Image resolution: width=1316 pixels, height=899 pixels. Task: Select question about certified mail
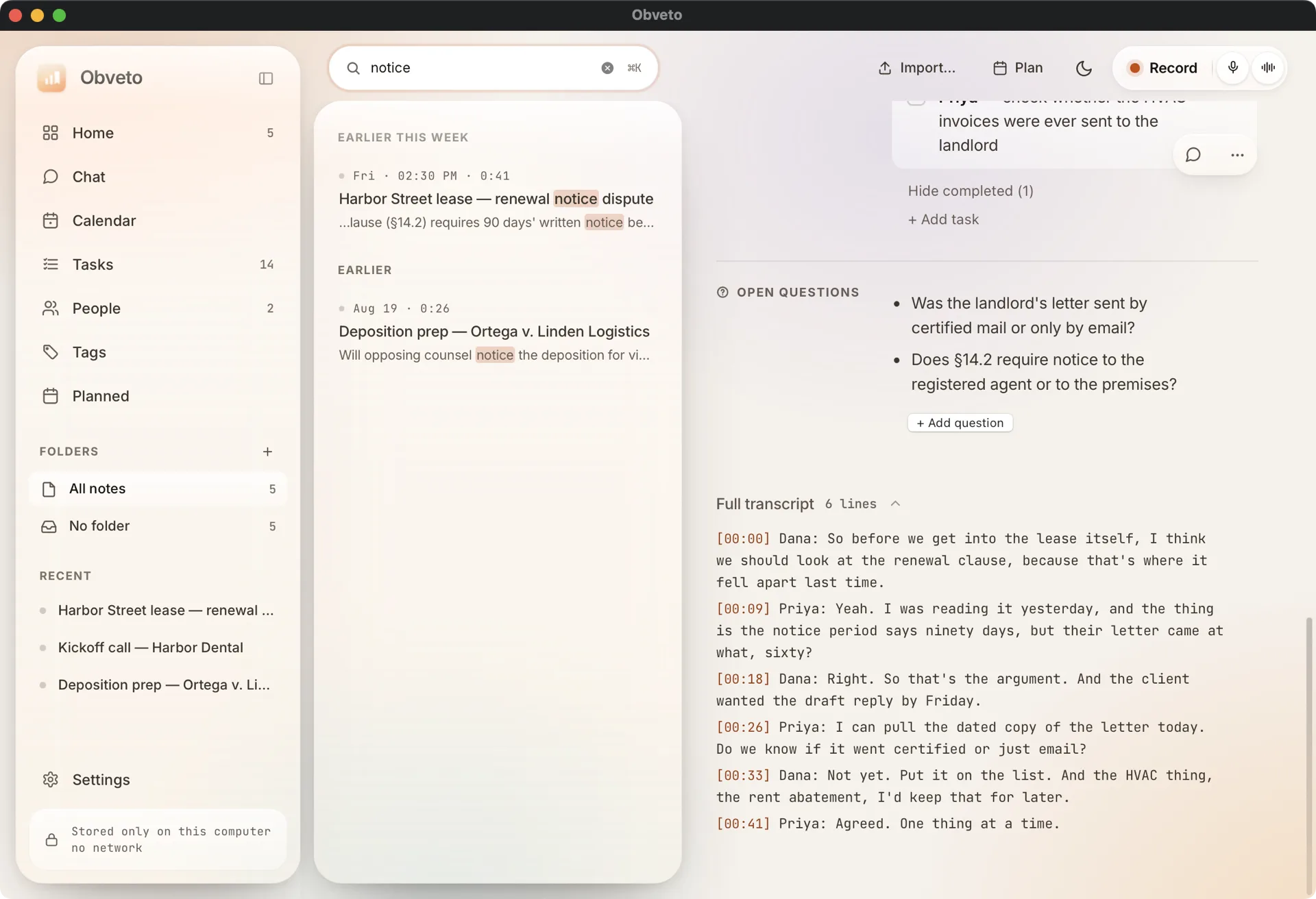[1029, 316]
